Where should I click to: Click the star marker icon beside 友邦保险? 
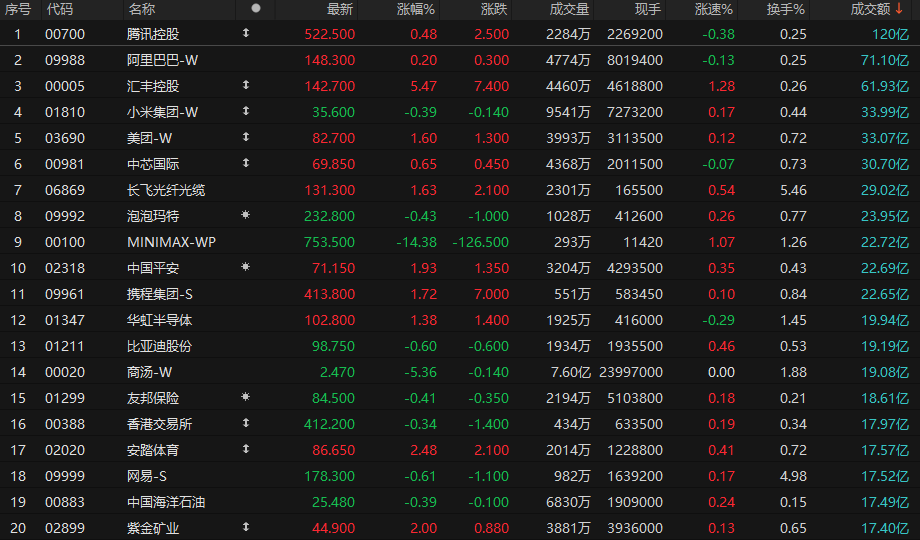pyautogui.click(x=246, y=397)
